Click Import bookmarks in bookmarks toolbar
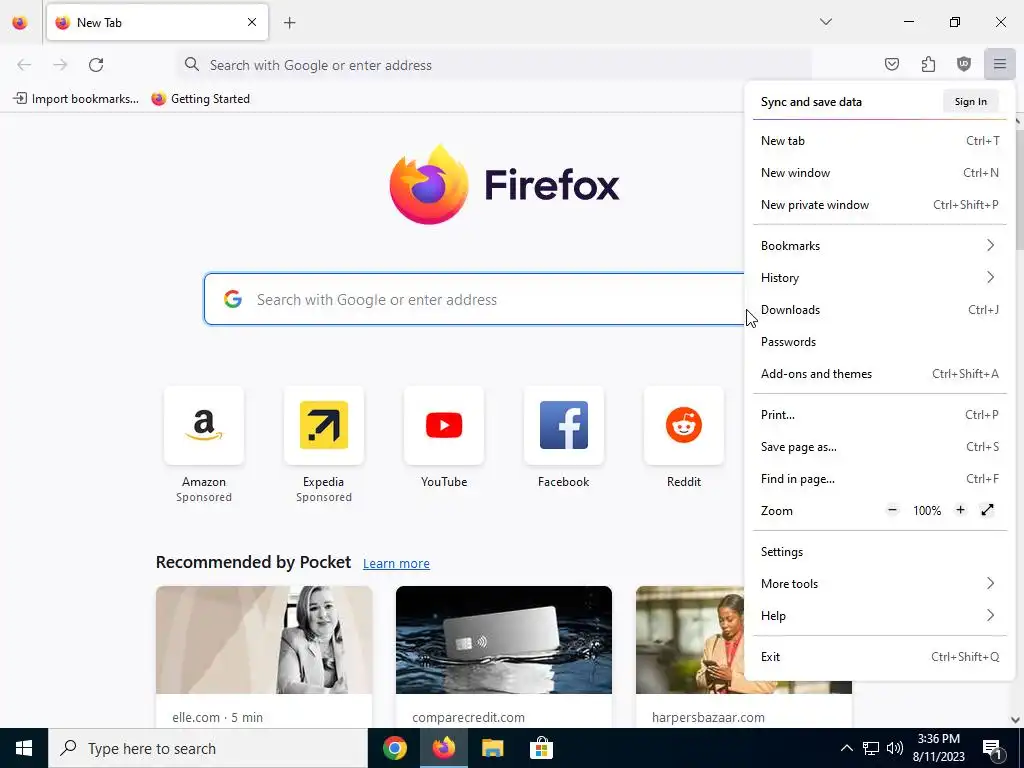Screen dimensions: 1024x768 76,99
